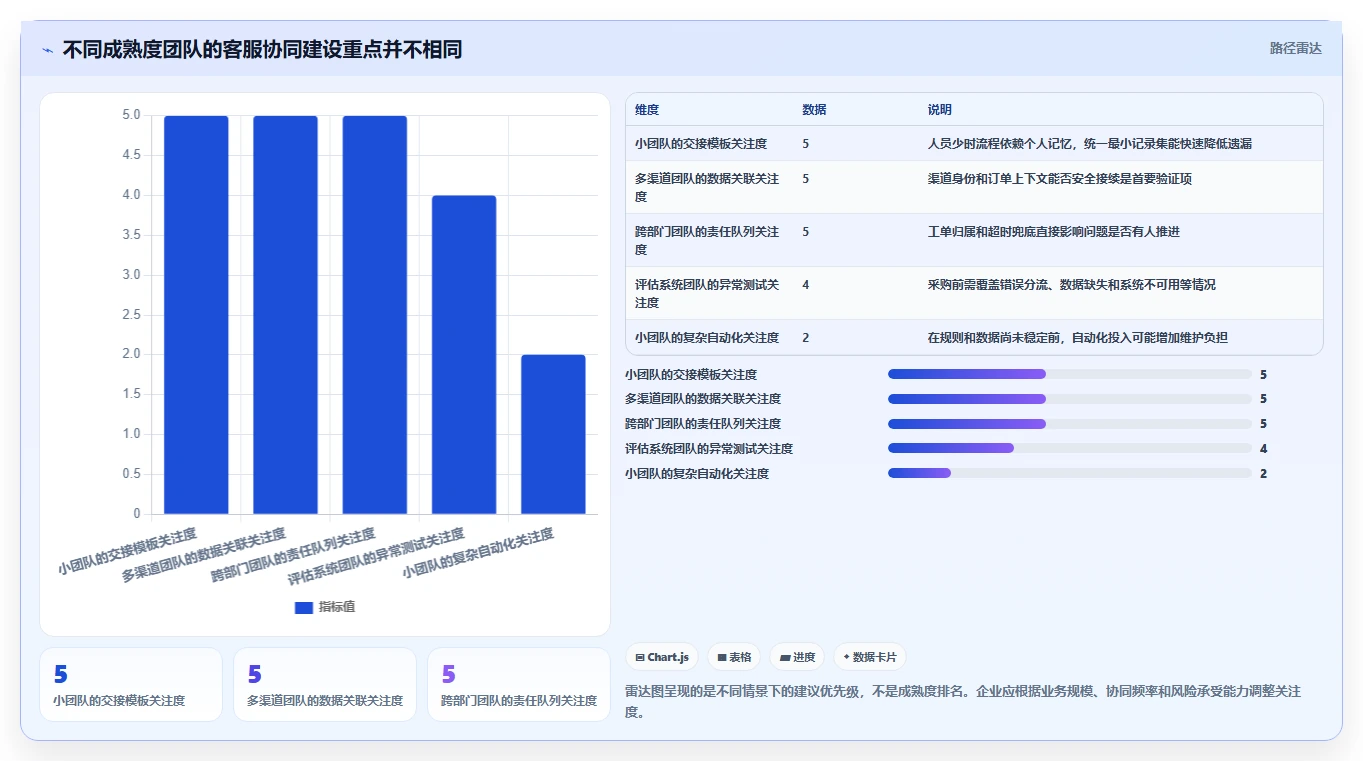Click progress bar for 跨部门团队的责任队列关注度
This screenshot has width=1363, height=761.
tap(1070, 424)
